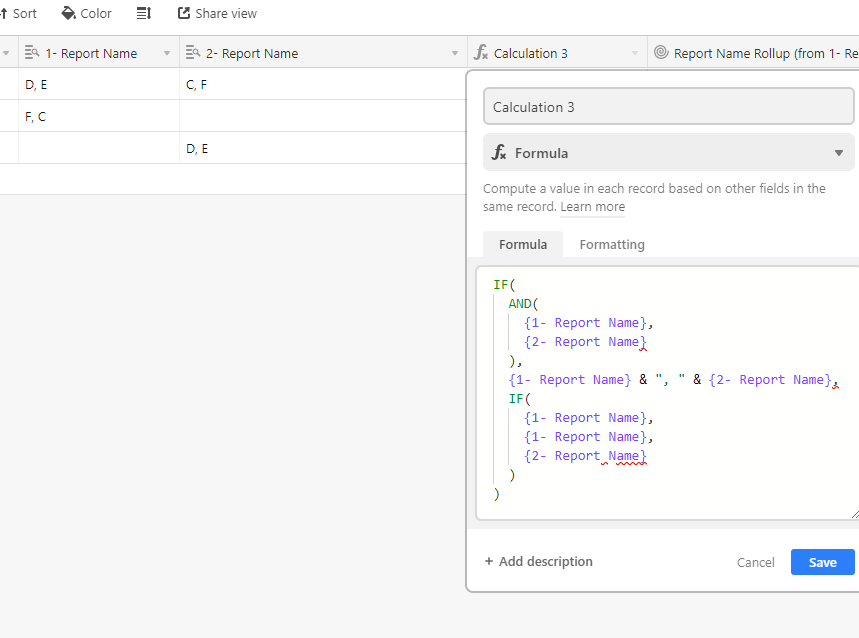Click the nested IF( in the formula
Screen dimensions: 859x638
[x=519, y=399]
